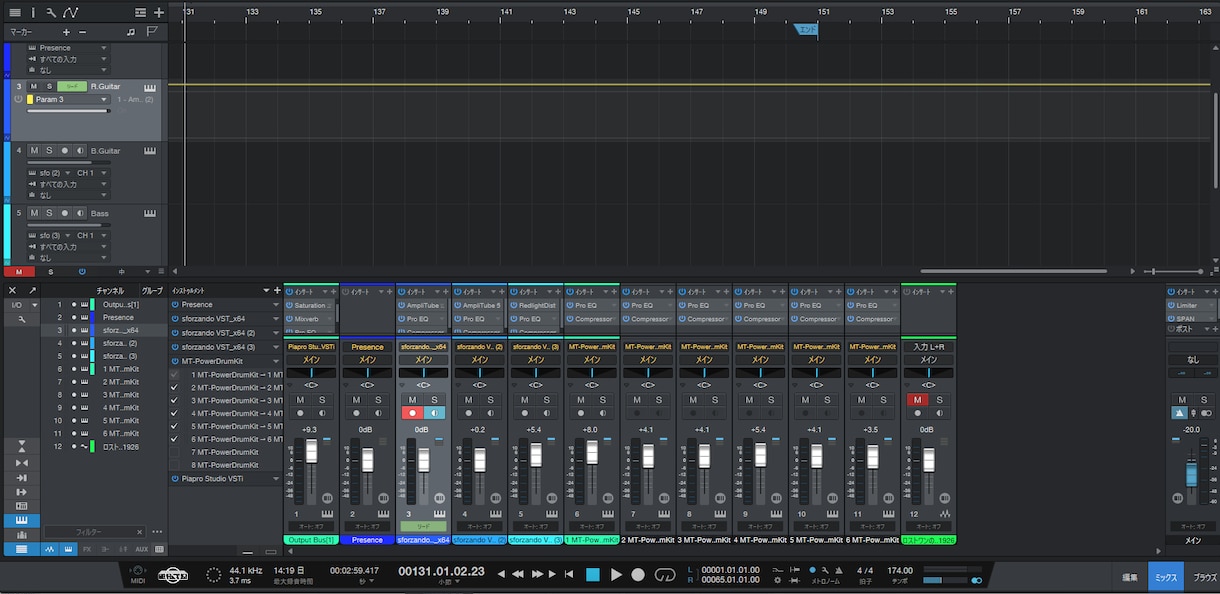Click the yellow color swatch on R.Guitar track

point(30,100)
